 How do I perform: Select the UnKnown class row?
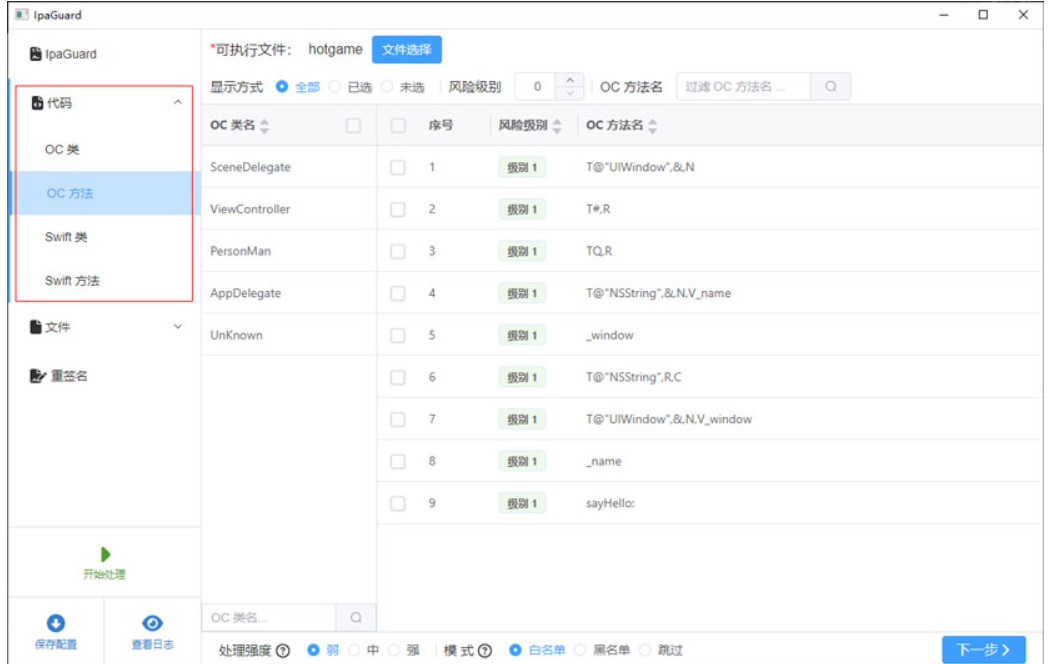289,335
